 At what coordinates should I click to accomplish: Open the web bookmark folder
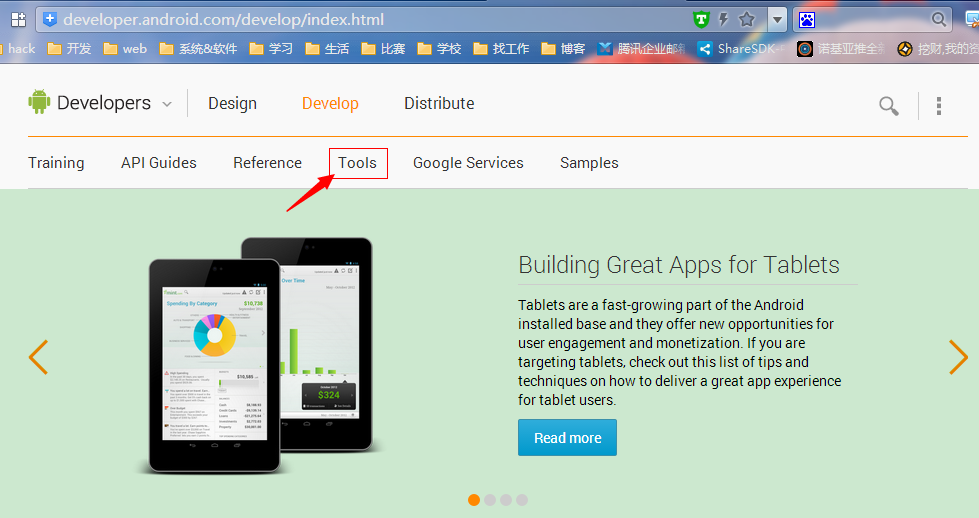[x=125, y=49]
